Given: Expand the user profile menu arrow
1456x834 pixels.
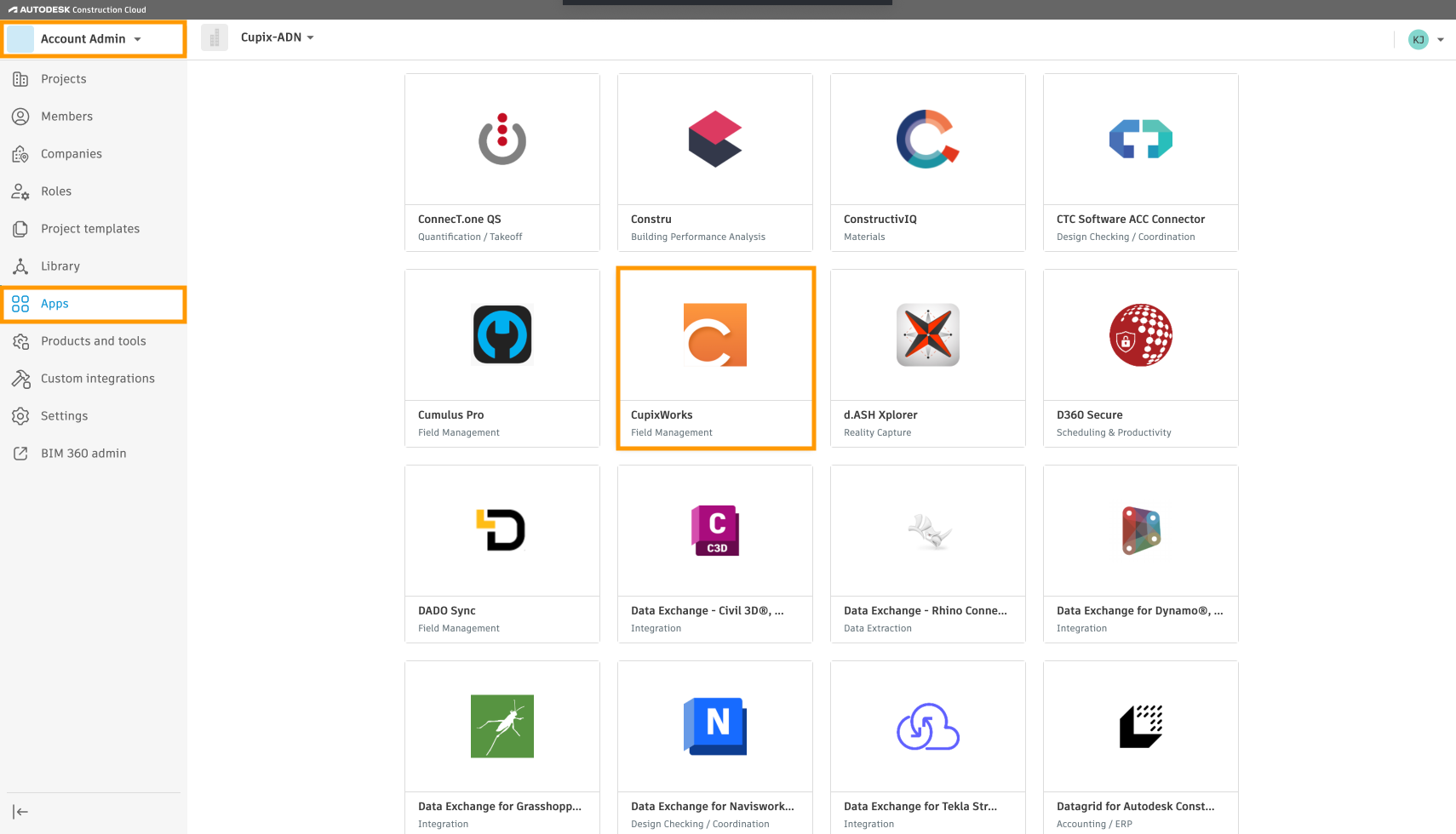Looking at the screenshot, I should coord(1441,40).
